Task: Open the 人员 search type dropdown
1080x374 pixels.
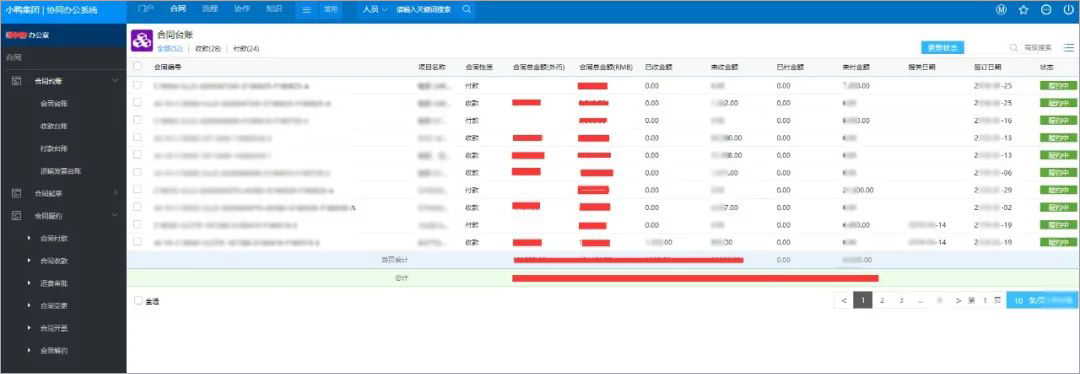Action: tap(375, 10)
